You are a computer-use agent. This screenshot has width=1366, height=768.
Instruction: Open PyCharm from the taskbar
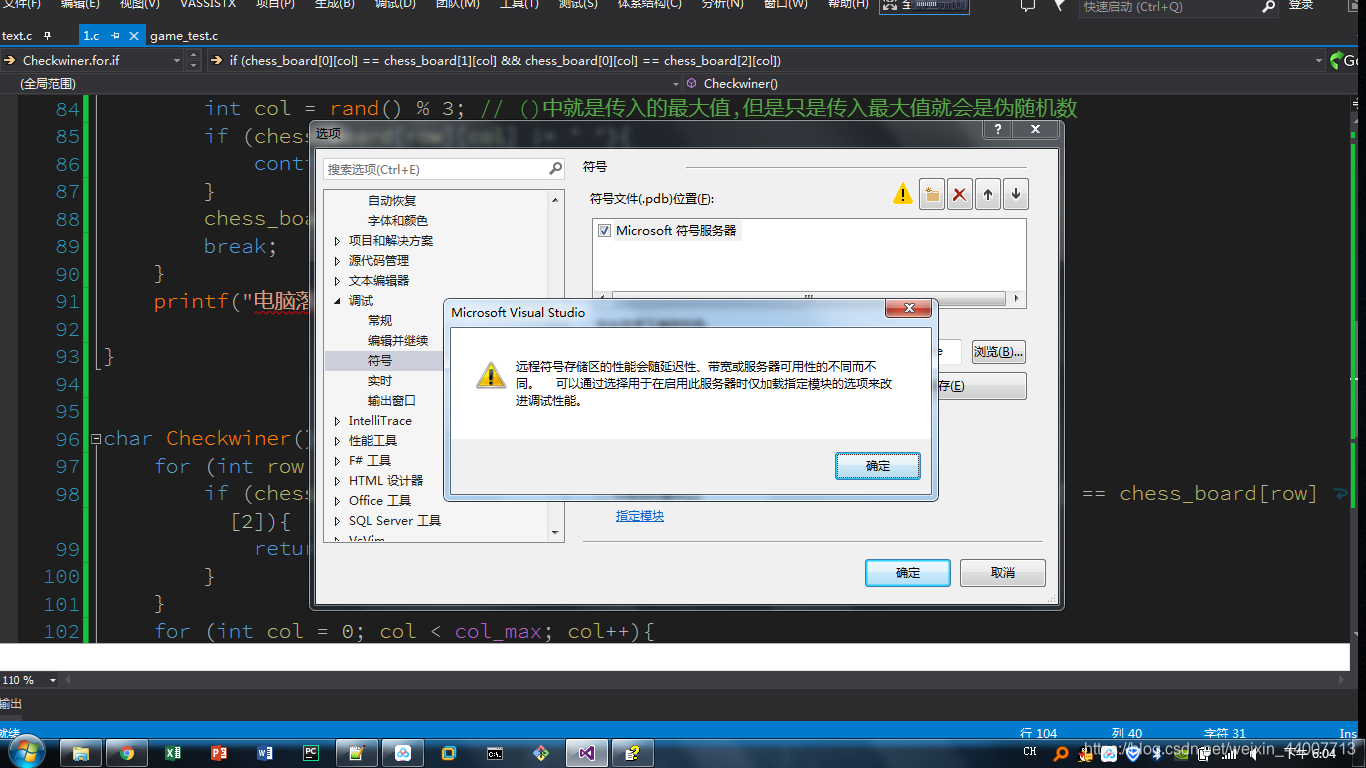(x=311, y=753)
